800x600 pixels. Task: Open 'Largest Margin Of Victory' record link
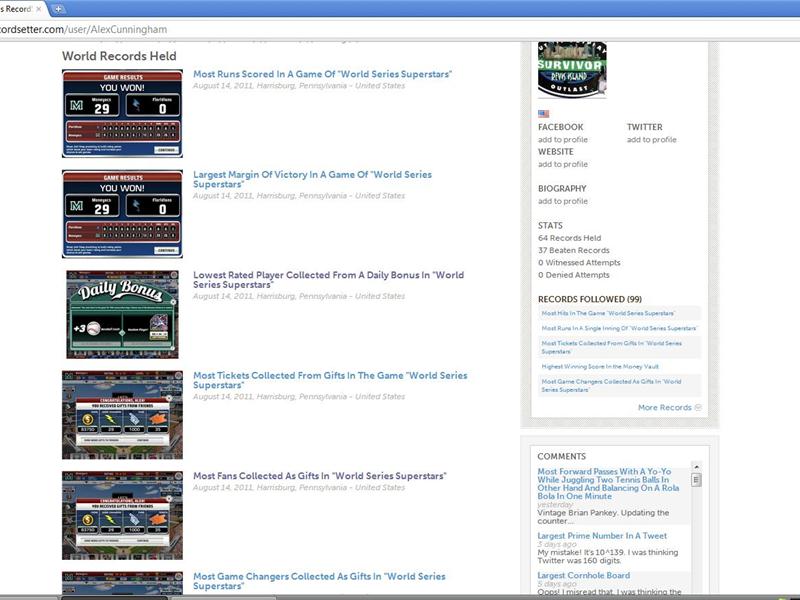tap(312, 179)
